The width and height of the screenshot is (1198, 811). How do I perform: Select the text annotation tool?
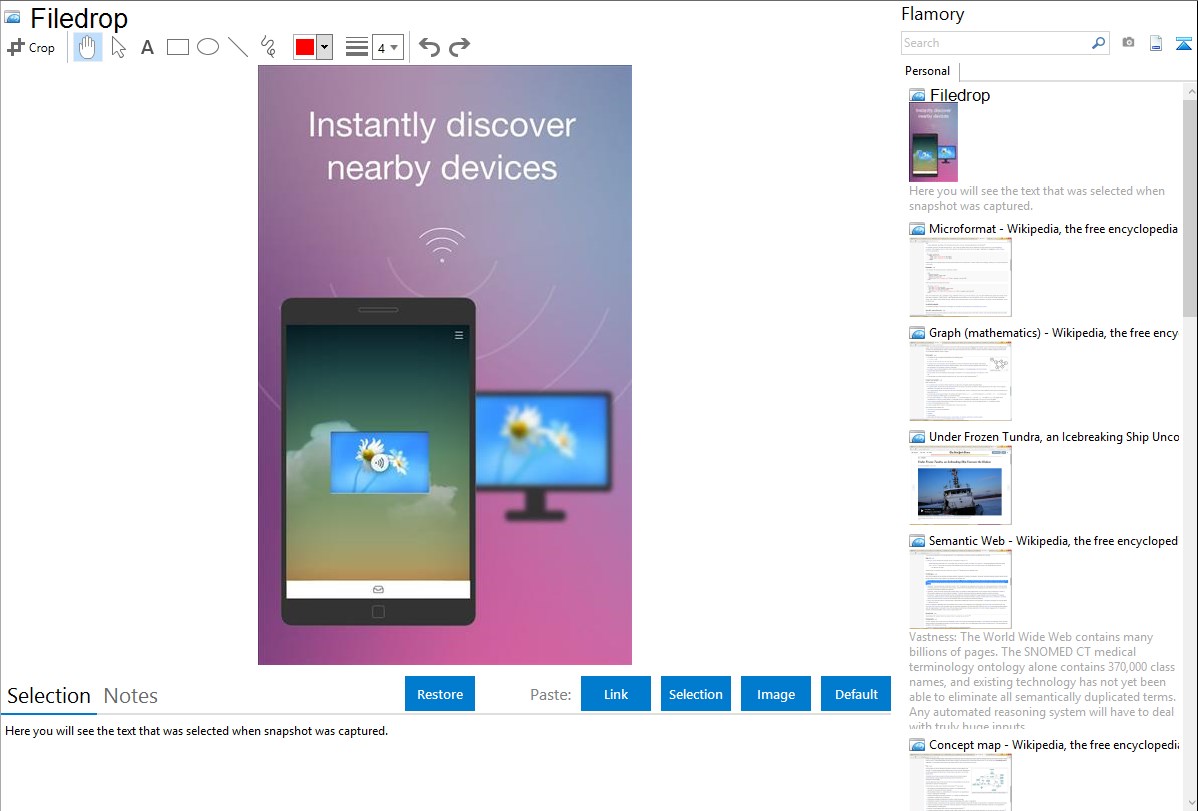point(147,47)
